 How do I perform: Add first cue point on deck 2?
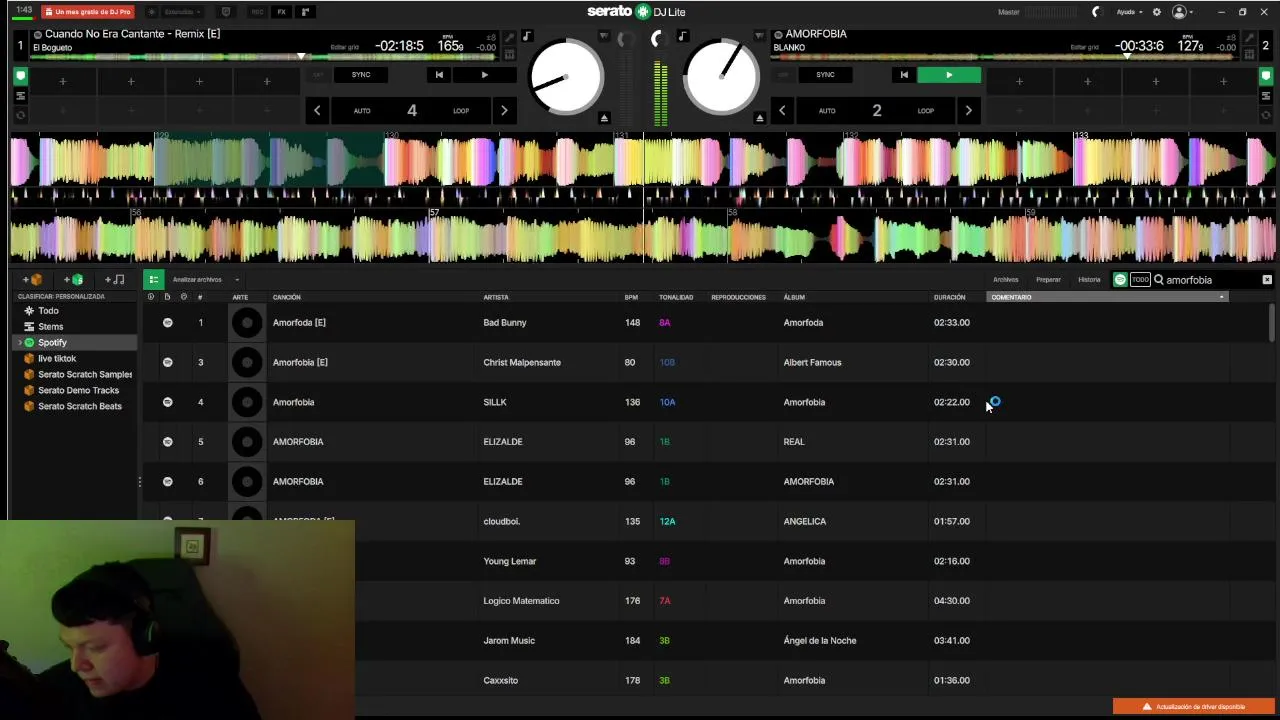[x=1019, y=82]
